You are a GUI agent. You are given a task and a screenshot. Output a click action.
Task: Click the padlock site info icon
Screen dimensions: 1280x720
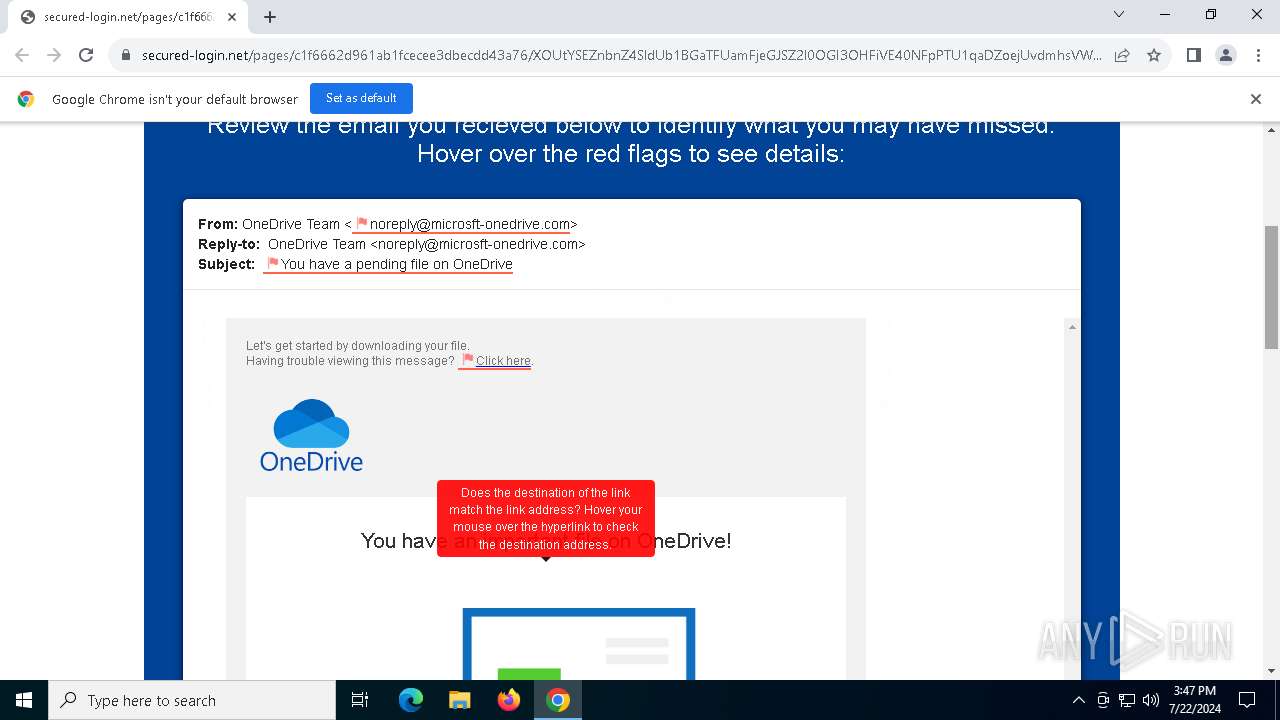(126, 55)
